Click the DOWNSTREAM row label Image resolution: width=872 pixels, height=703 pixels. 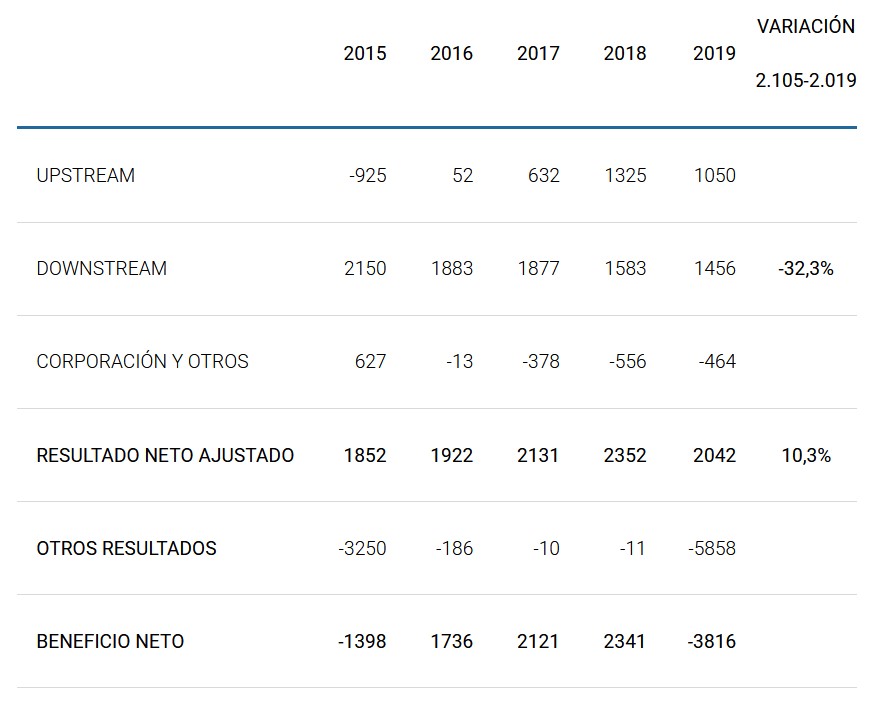(x=101, y=269)
